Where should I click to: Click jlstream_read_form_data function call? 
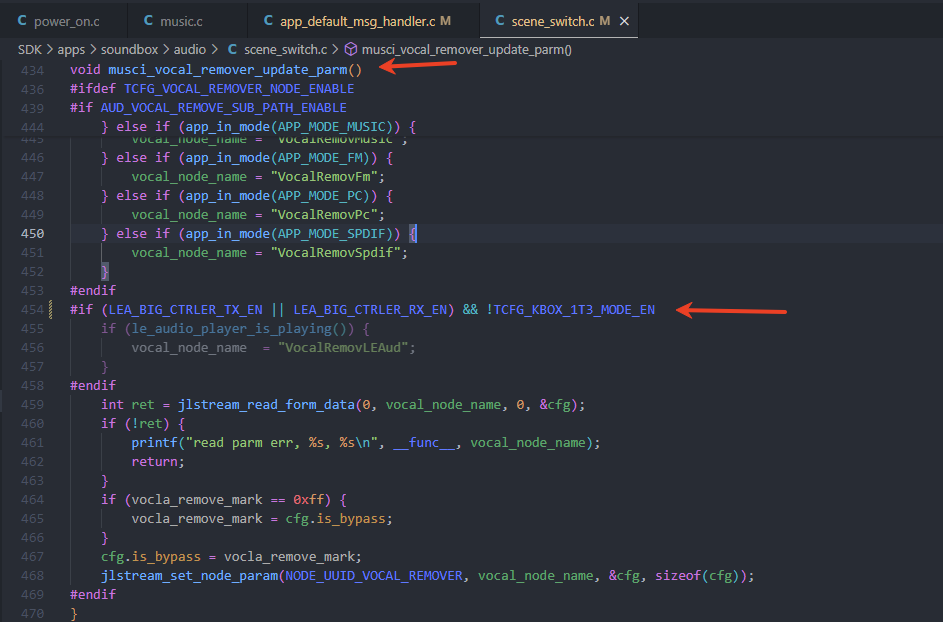[x=266, y=405]
